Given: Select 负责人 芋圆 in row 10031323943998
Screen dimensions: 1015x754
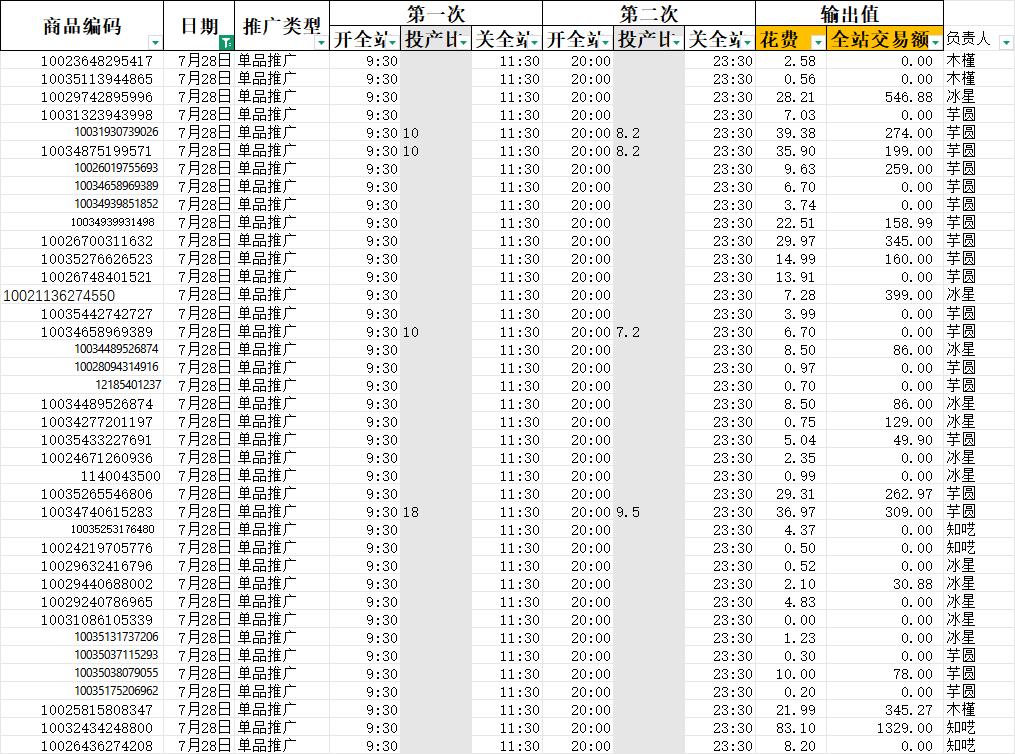Looking at the screenshot, I should [979, 115].
